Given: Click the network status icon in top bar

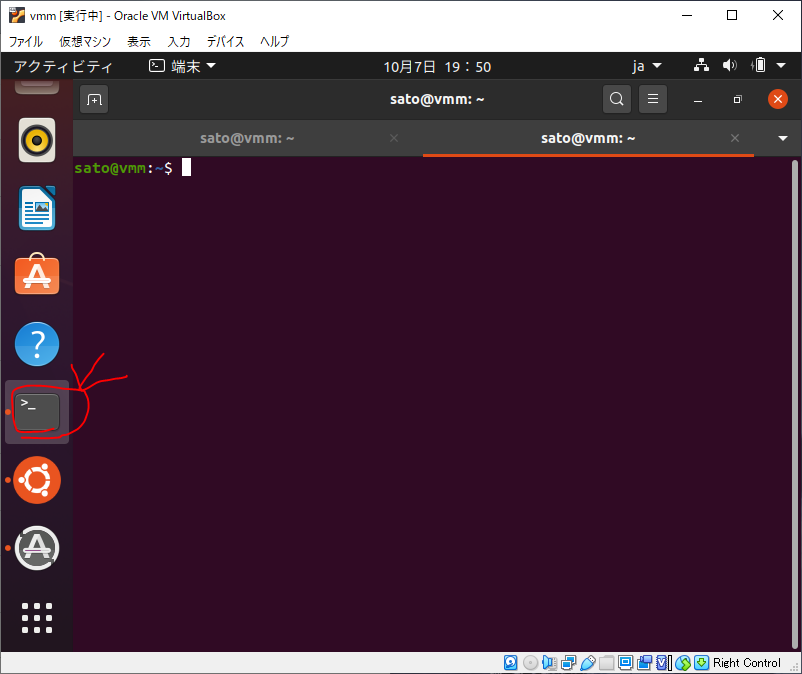Looking at the screenshot, I should click(x=701, y=65).
